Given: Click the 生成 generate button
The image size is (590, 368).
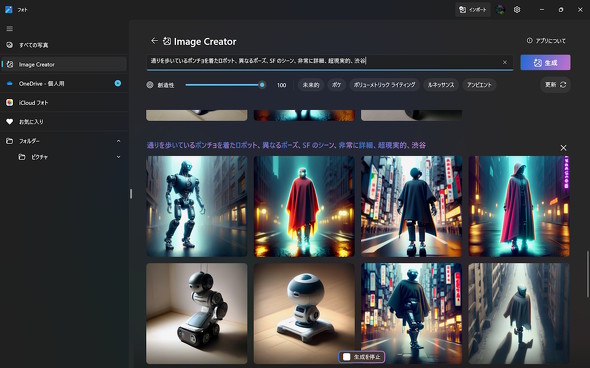Looking at the screenshot, I should (545, 62).
